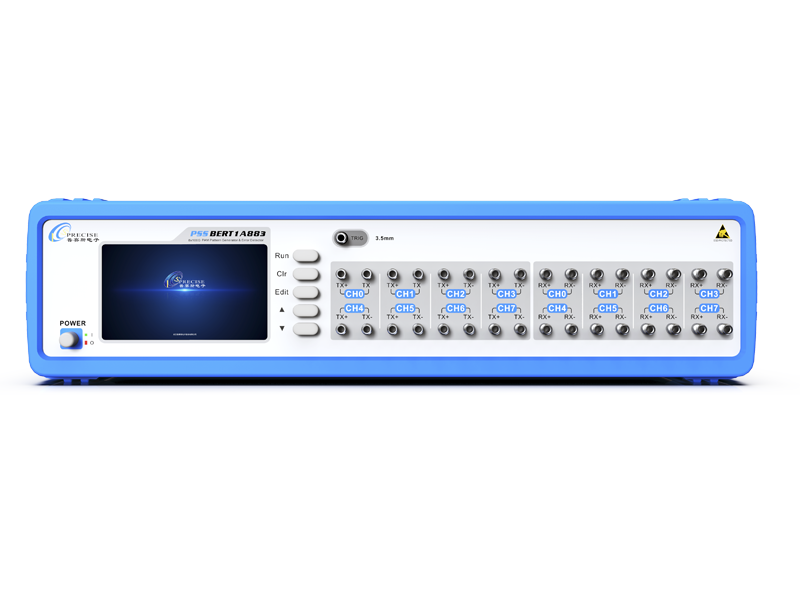The height and width of the screenshot is (600, 800).
Task: Click the red power-off indicator LED
Action: click(x=86, y=342)
